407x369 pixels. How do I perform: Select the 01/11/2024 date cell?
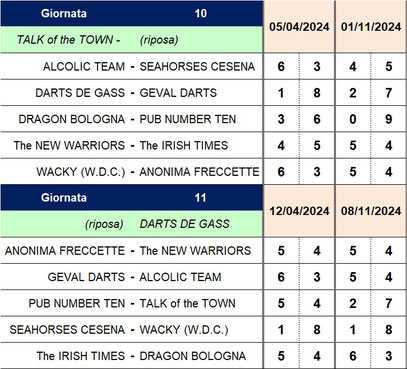tap(371, 27)
